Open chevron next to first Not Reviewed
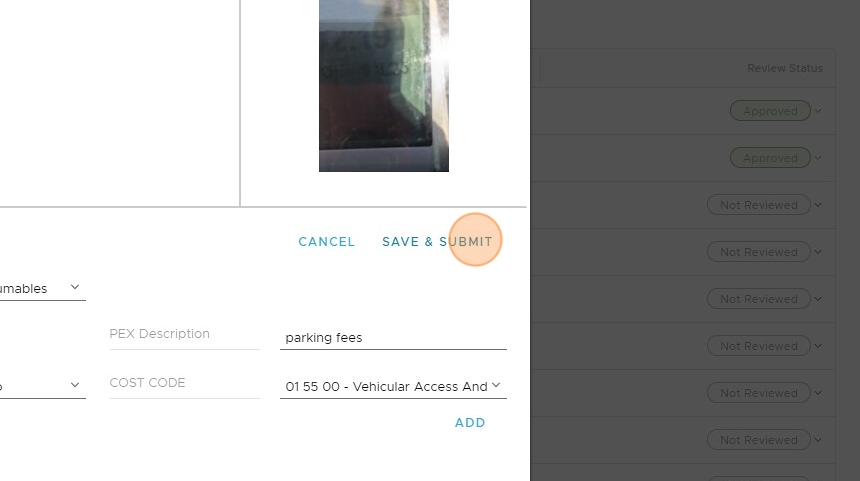Image resolution: width=860 pixels, height=481 pixels. click(x=818, y=205)
